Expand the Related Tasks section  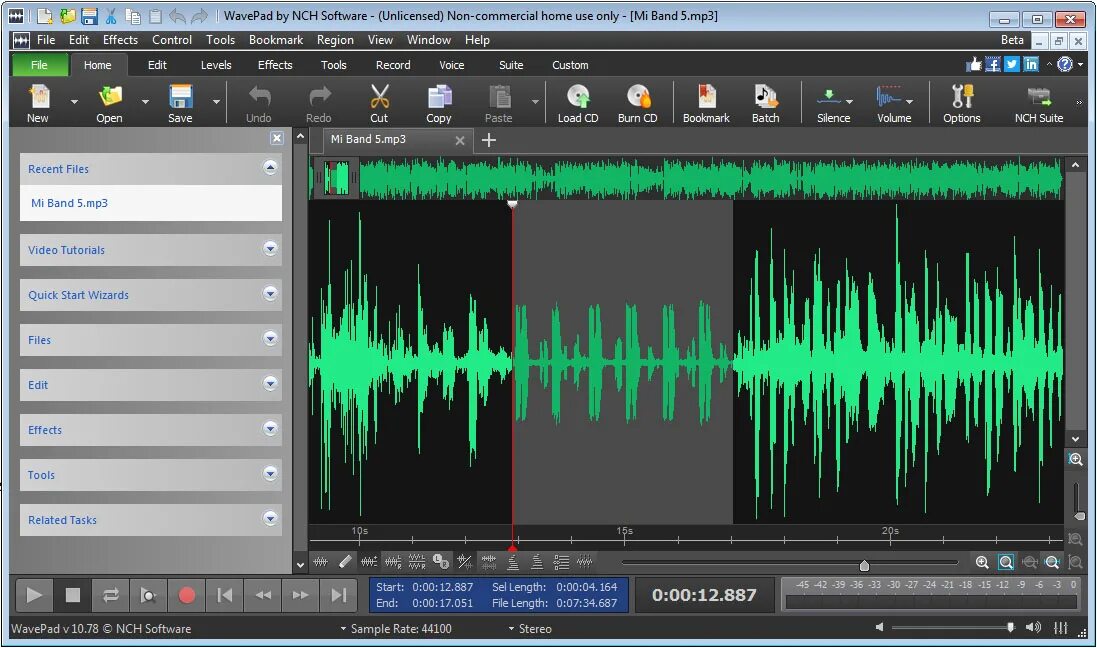270,519
